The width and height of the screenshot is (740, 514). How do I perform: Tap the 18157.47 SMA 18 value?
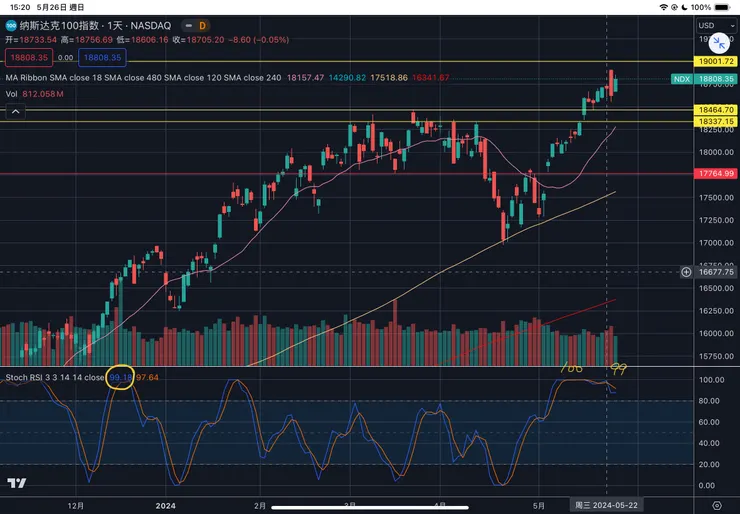click(305, 77)
